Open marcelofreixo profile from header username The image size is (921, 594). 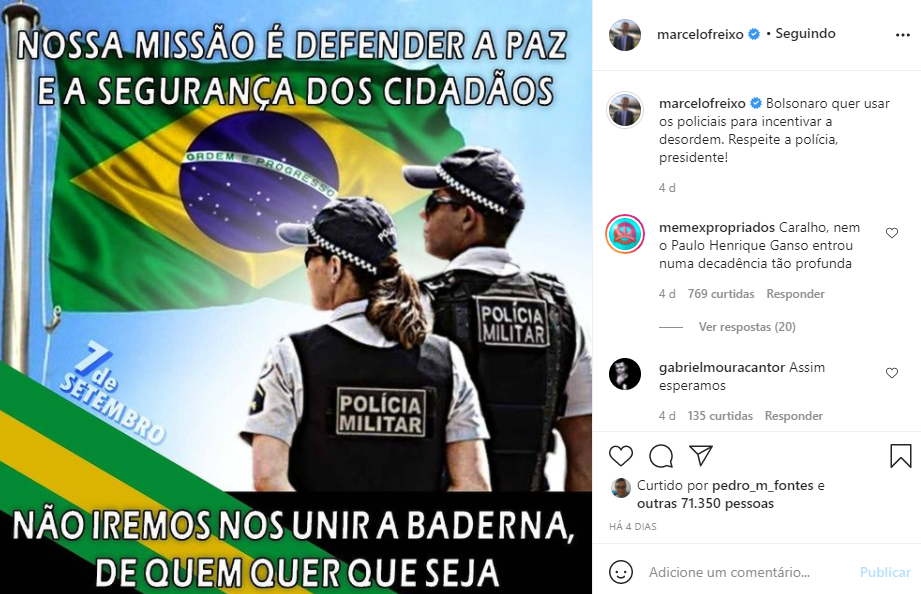700,34
